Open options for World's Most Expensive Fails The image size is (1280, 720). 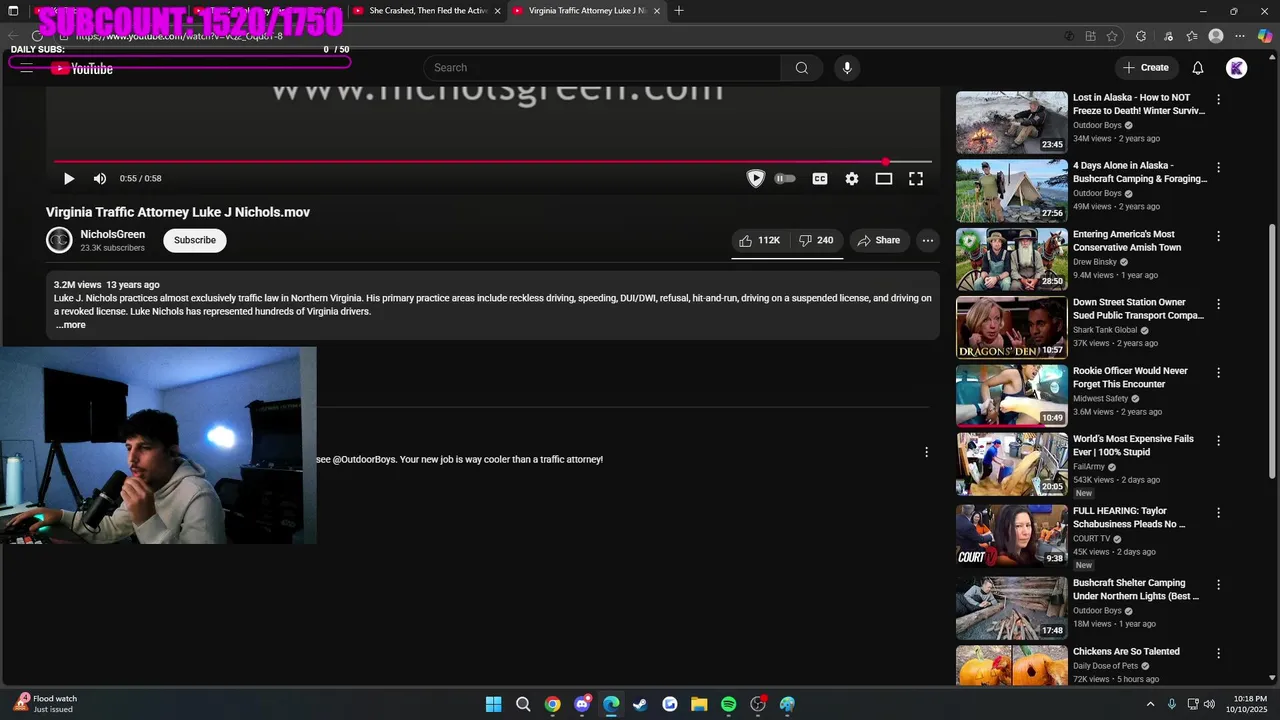(x=1218, y=441)
